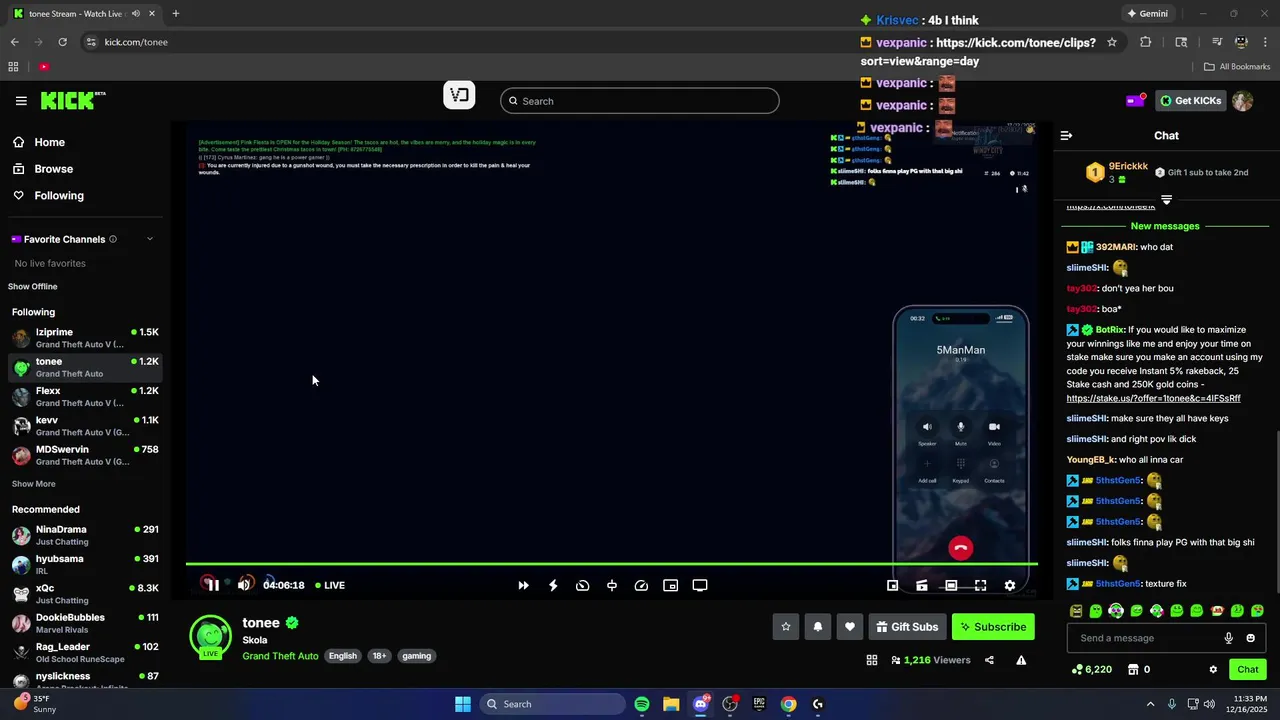Open the emote picker smiley icon
The image size is (1280, 720).
(x=1250, y=638)
